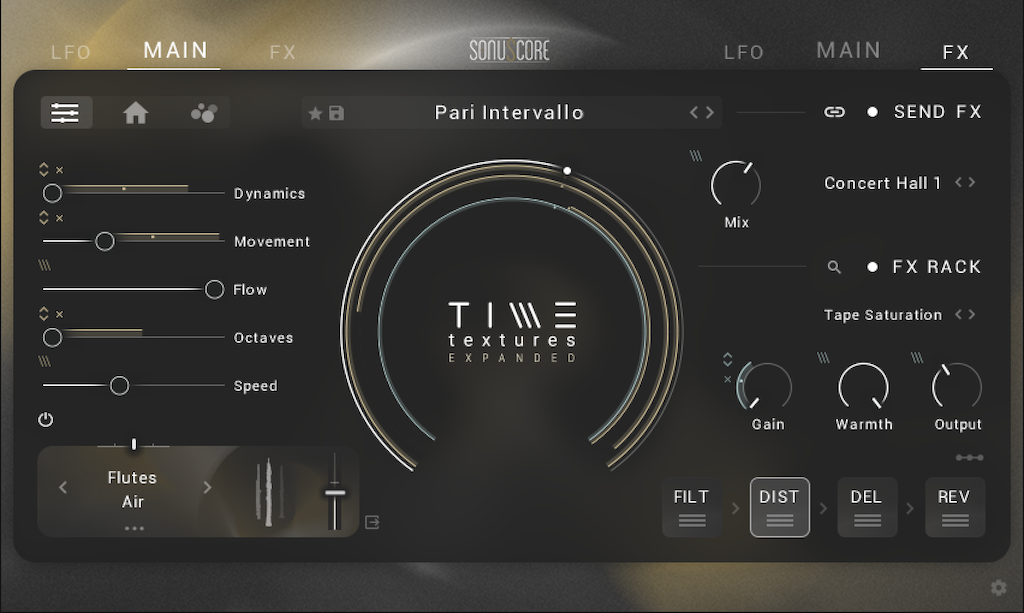The width and height of the screenshot is (1024, 613).
Task: Select previous reverb before Concert Hall 1
Action: click(959, 183)
